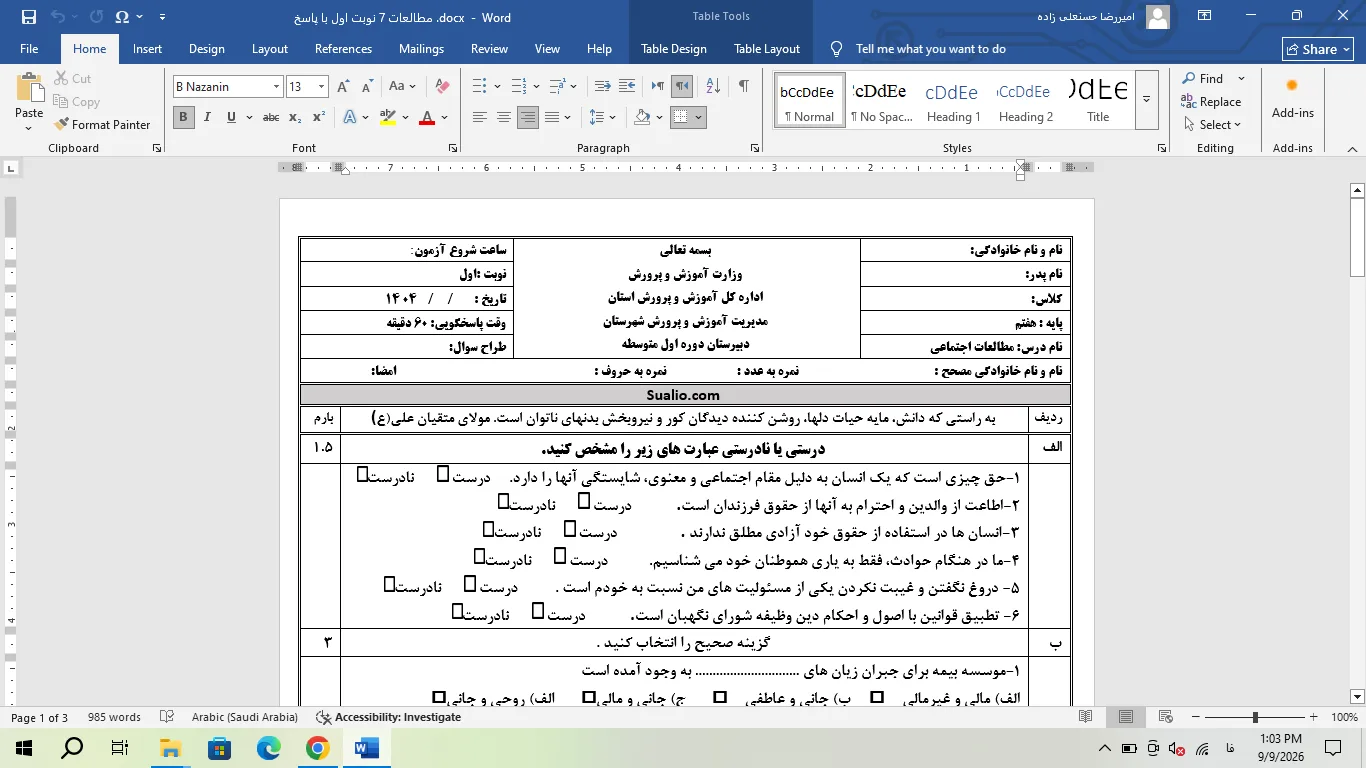This screenshot has width=1366, height=768.
Task: Set left-to-right text direction
Action: click(x=658, y=87)
